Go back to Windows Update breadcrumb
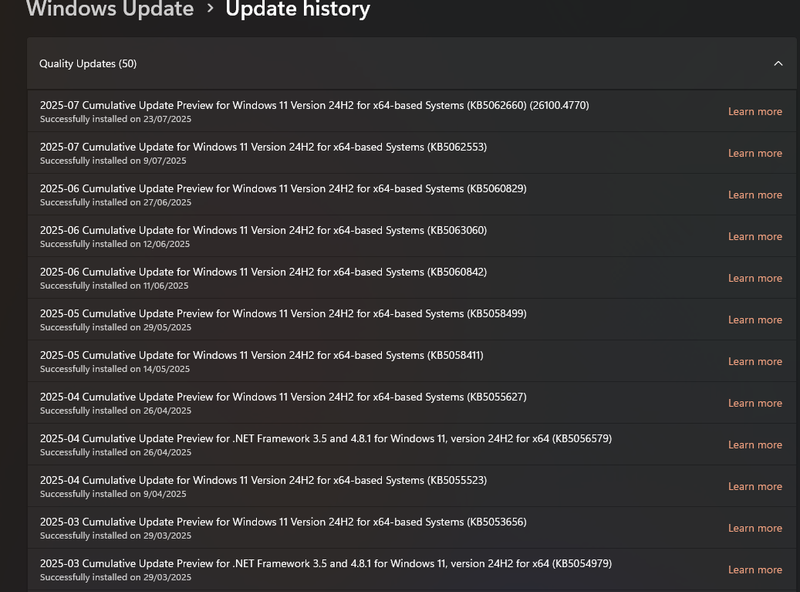Viewport: 800px width, 592px height. click(x=109, y=10)
